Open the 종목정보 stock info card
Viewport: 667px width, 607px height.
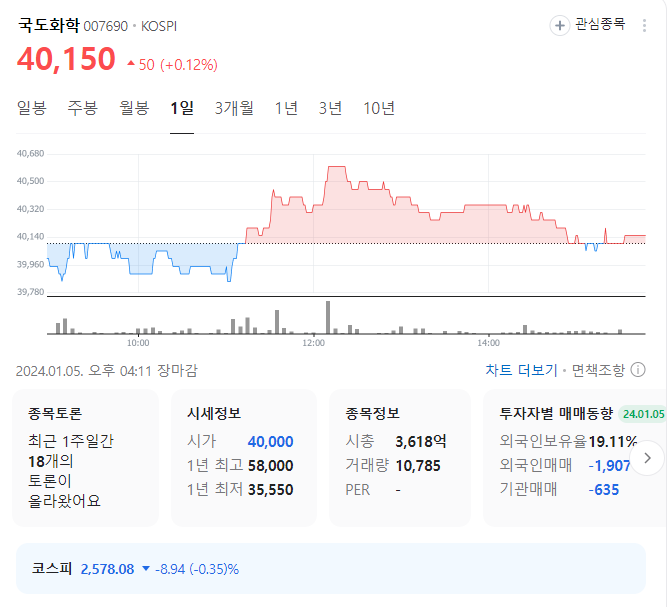click(400, 458)
